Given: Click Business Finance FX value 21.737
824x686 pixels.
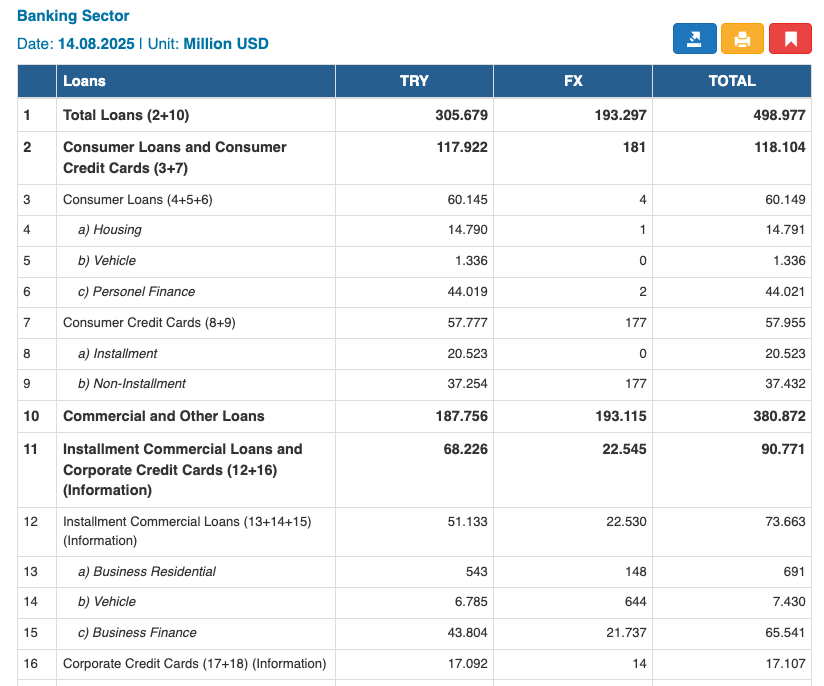Looking at the screenshot, I should coord(626,633).
